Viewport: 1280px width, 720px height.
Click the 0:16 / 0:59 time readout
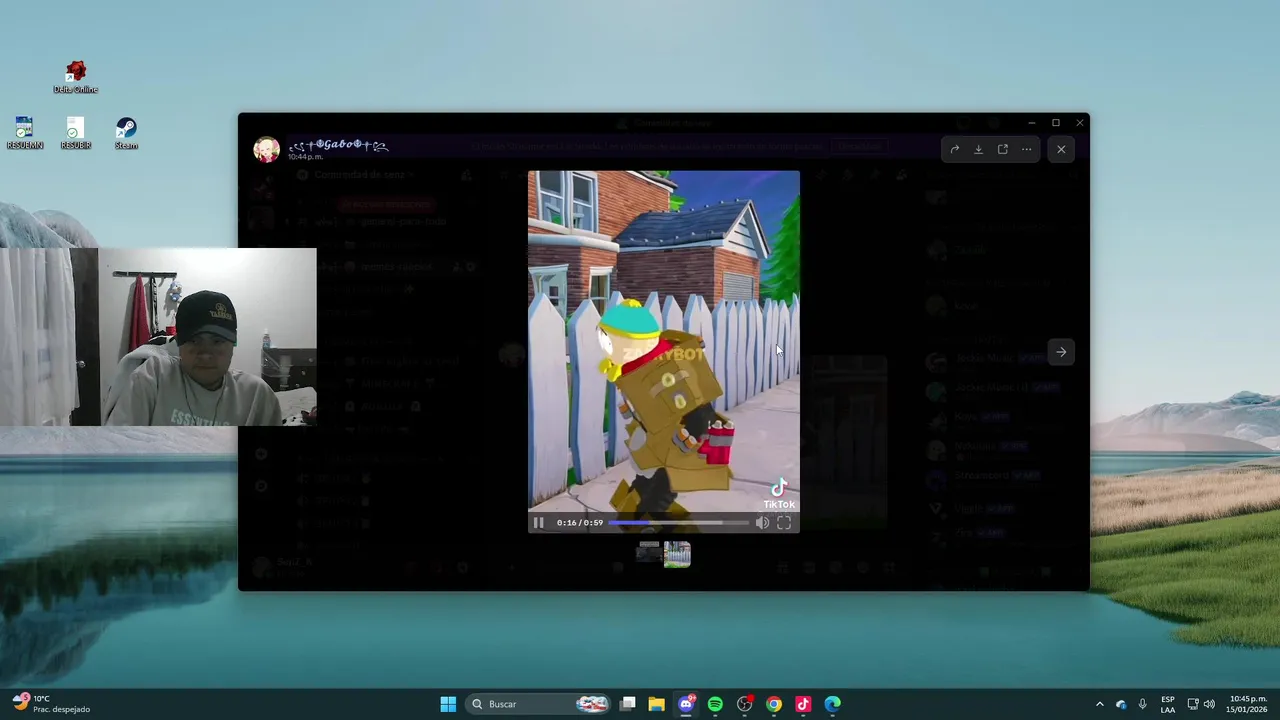tap(580, 523)
